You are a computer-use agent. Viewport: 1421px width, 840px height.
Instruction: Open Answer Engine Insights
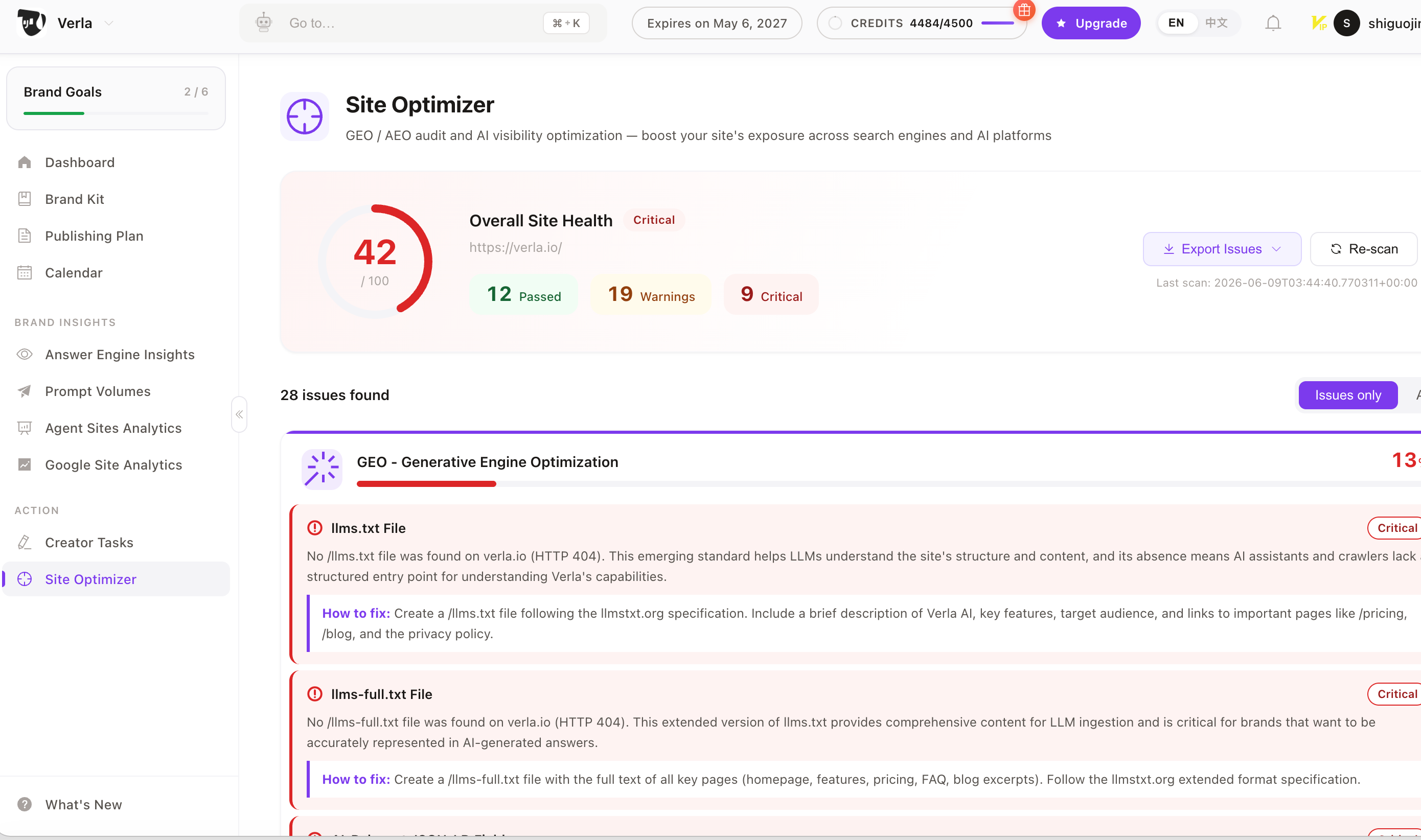116,354
